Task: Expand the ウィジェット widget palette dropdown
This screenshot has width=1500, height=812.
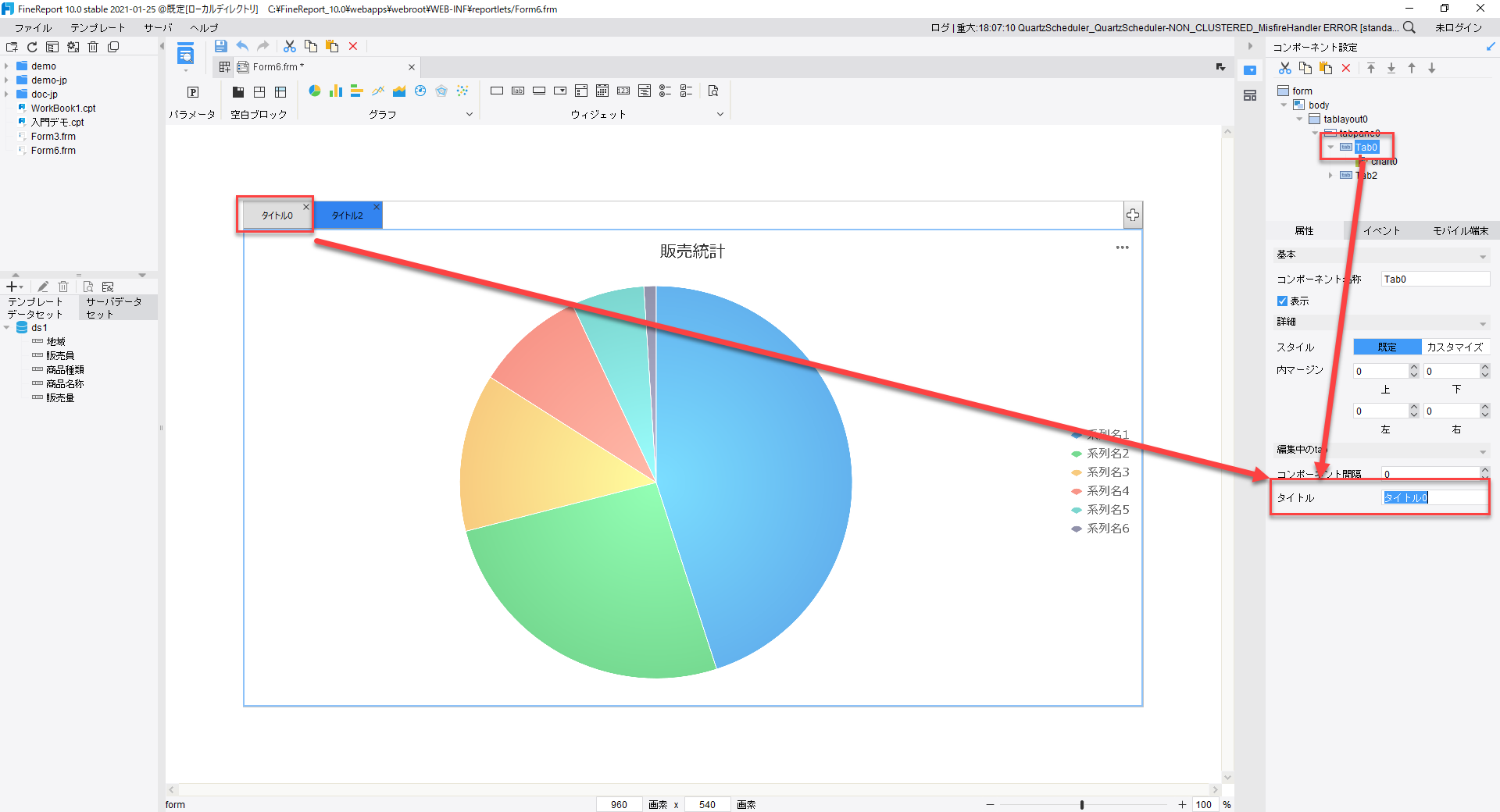Action: [720, 114]
